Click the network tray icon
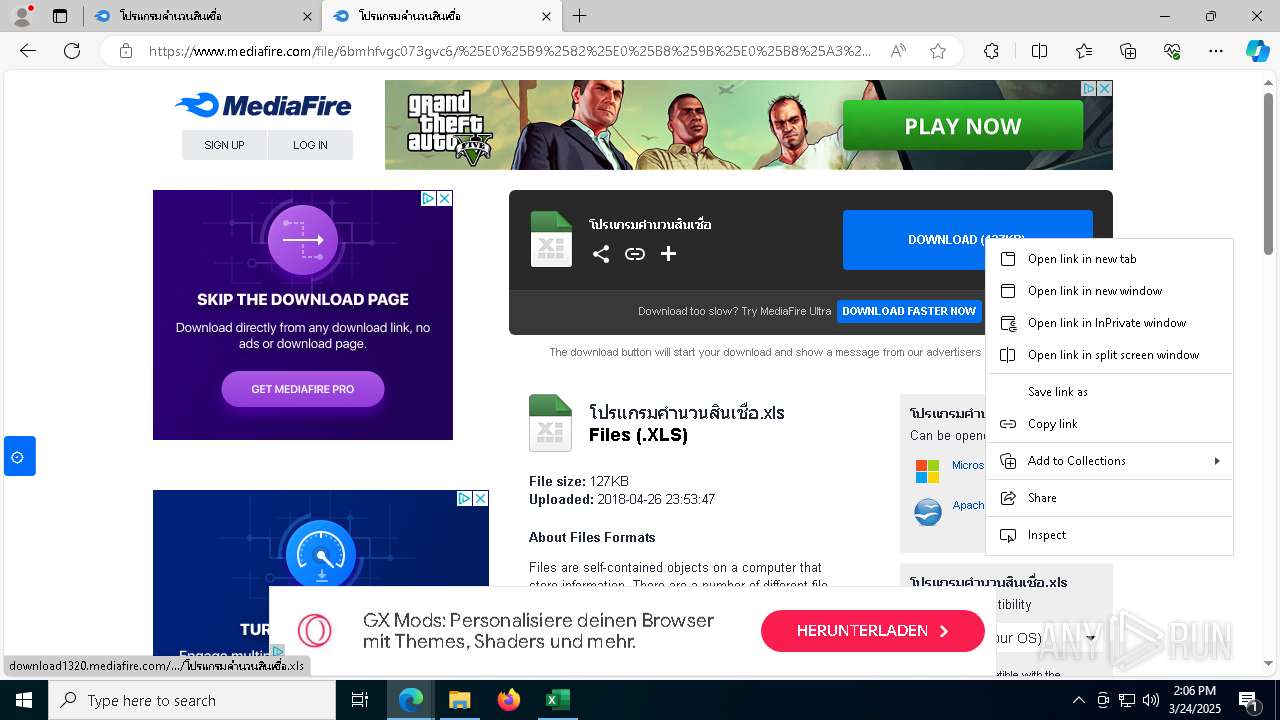 point(1127,700)
